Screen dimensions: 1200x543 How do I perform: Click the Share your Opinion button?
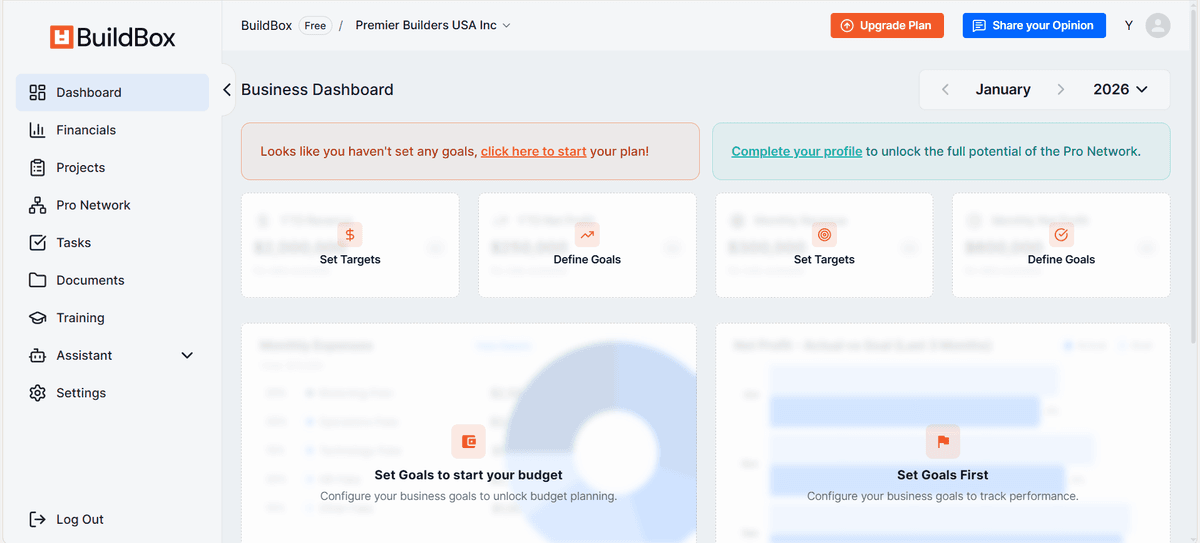(1034, 26)
